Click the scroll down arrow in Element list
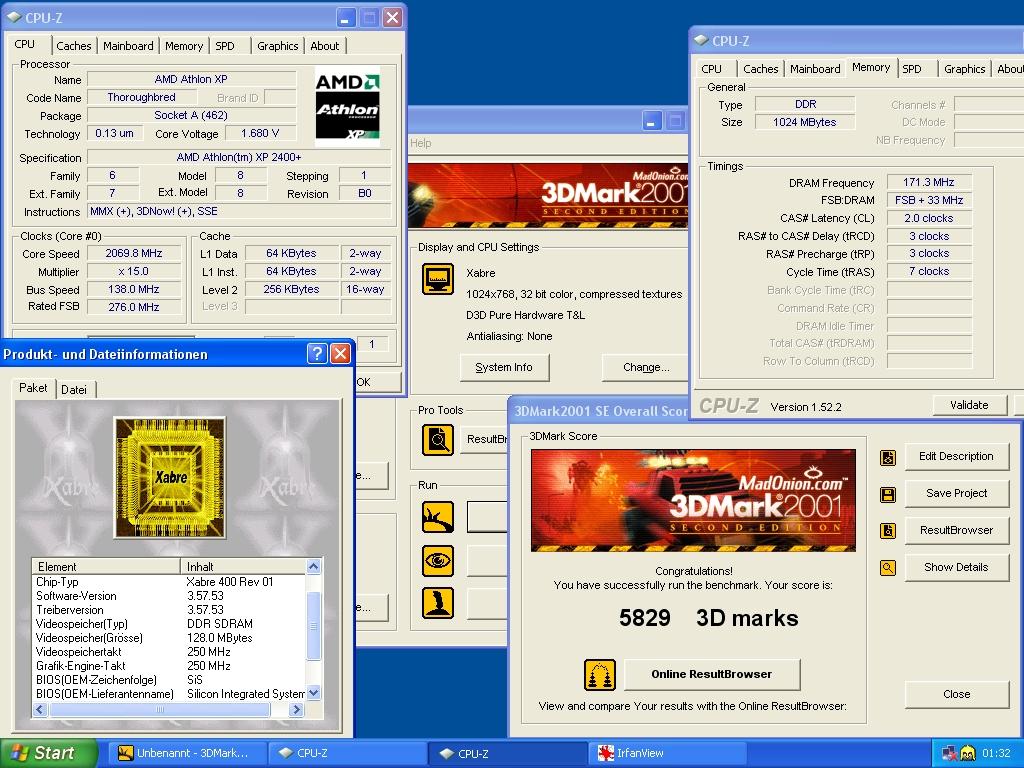This screenshot has height=768, width=1024. click(x=313, y=693)
